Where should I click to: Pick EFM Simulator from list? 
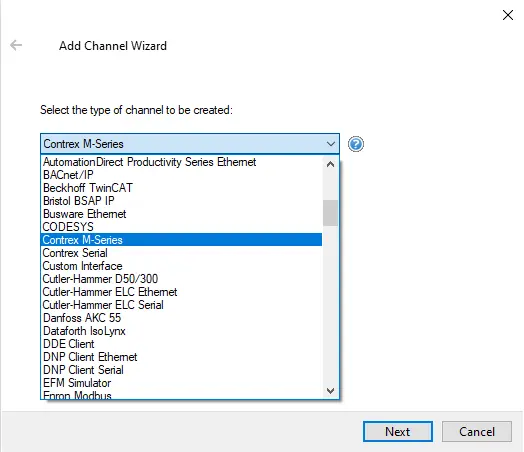point(181,383)
